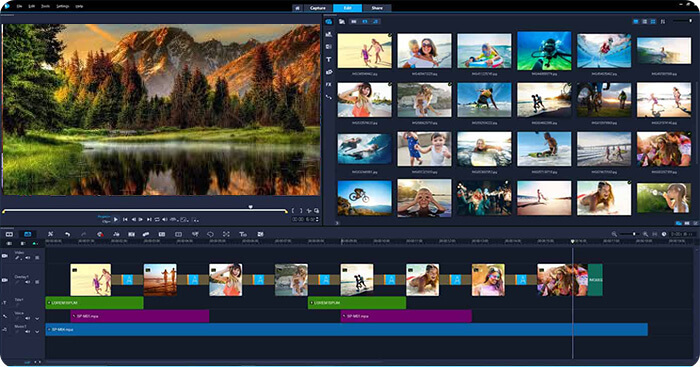Open the Edit menu in the menu bar
The width and height of the screenshot is (700, 367).
[x=32, y=6]
